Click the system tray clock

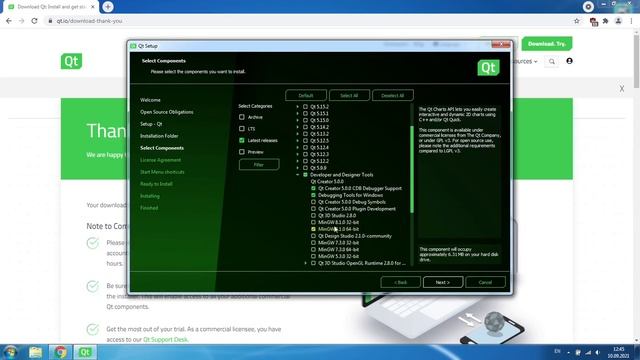(618, 352)
